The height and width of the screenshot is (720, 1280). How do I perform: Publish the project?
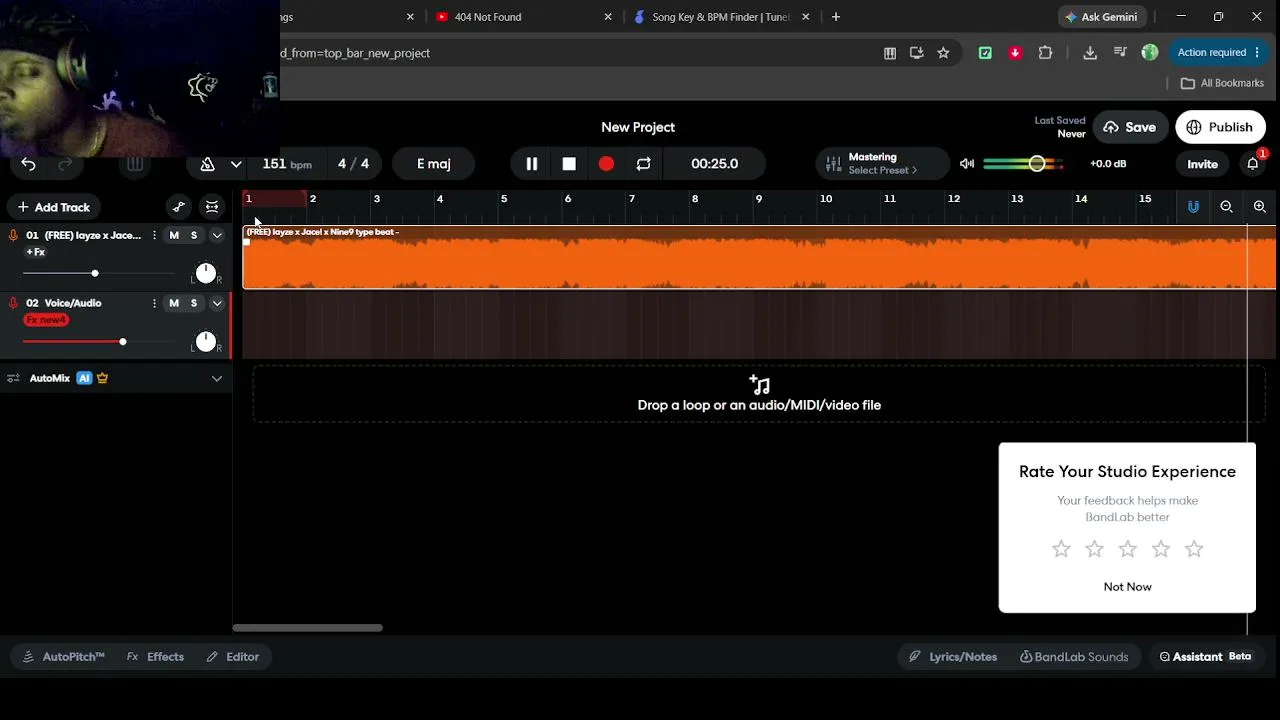pyautogui.click(x=1220, y=127)
